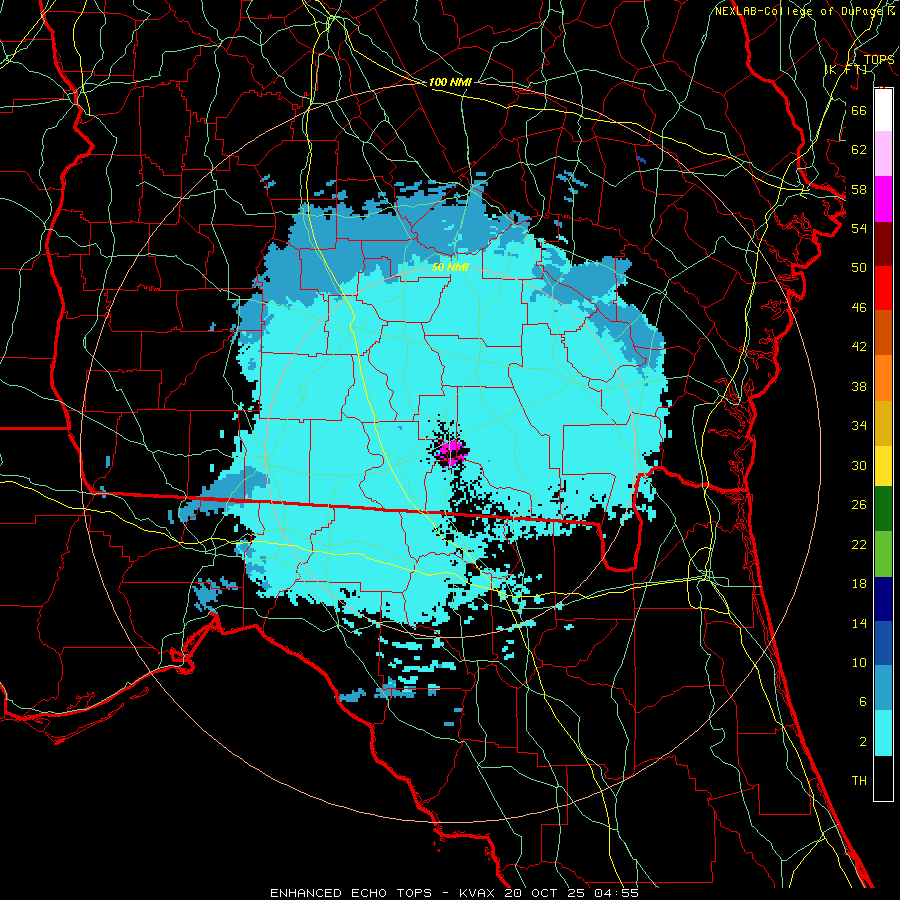Click the legend value "34"
Viewport: 900px width, 900px height.
pos(859,425)
